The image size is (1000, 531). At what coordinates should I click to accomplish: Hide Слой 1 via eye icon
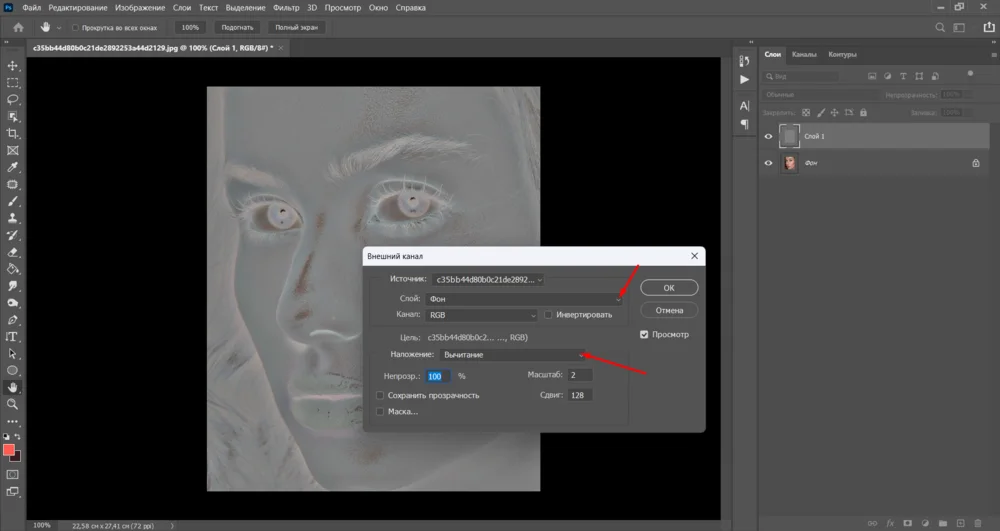point(769,136)
